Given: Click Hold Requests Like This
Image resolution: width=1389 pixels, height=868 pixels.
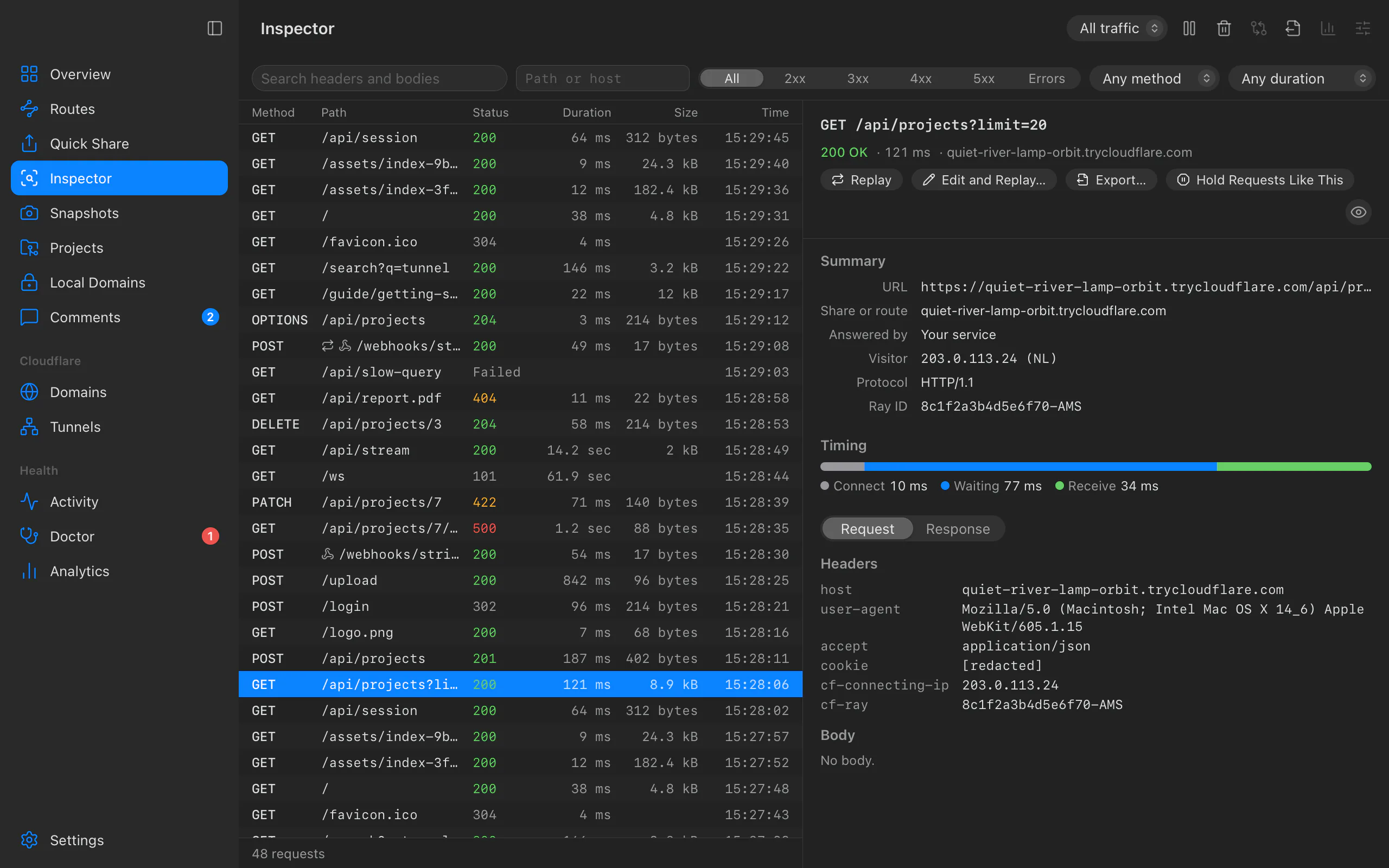Looking at the screenshot, I should [x=1260, y=180].
